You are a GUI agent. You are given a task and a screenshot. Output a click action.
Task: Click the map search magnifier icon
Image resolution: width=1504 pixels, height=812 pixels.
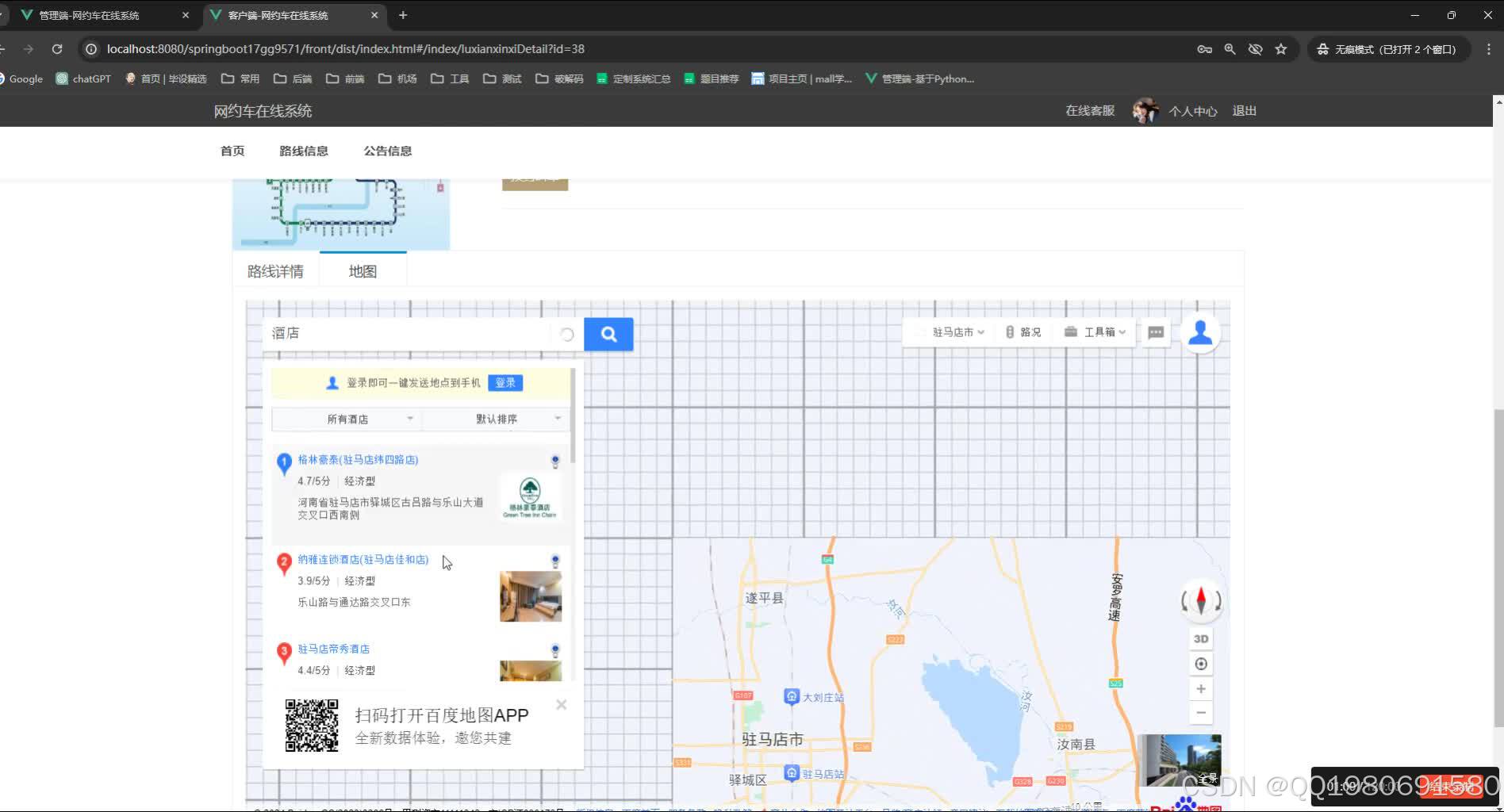tap(608, 334)
